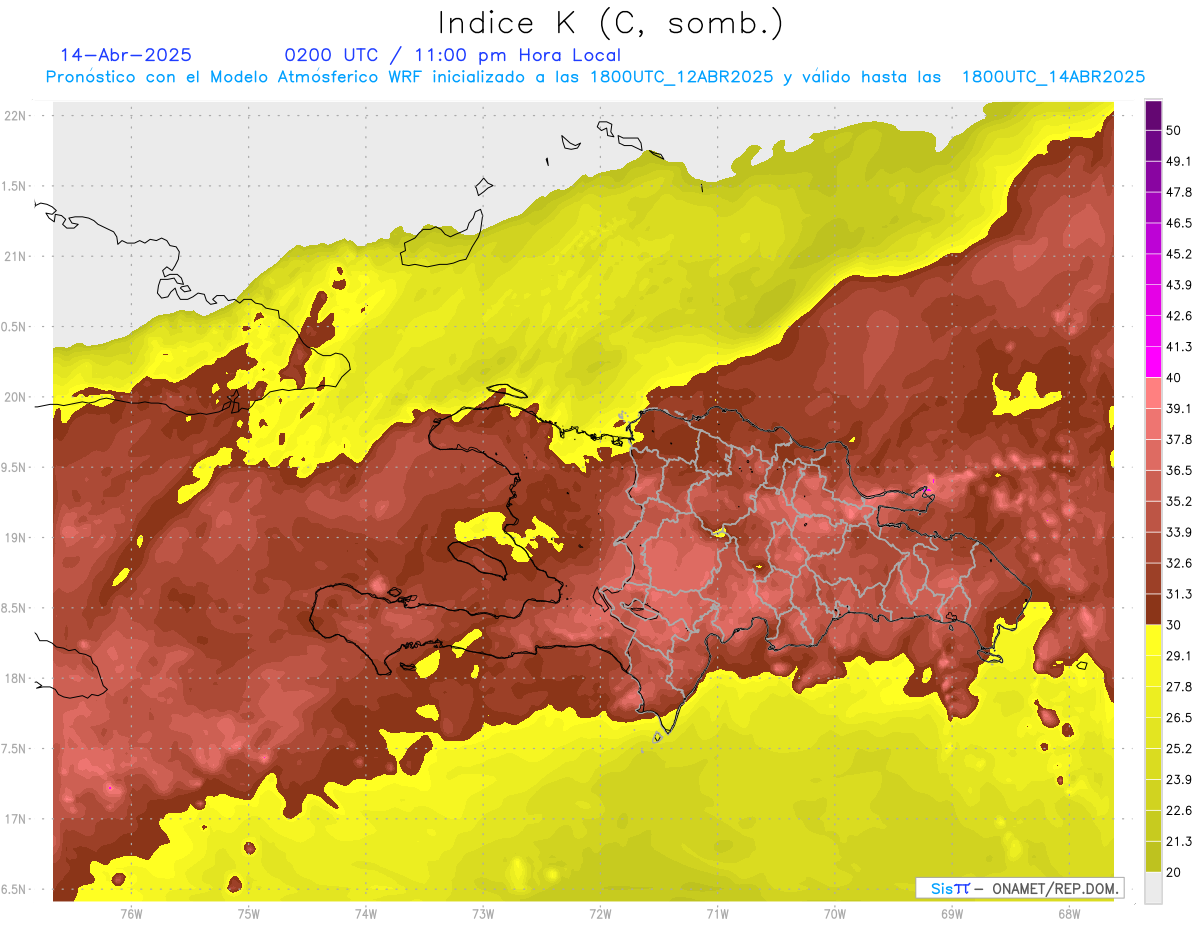
Task: Click the colorbar label '50'
Action: point(1175,130)
